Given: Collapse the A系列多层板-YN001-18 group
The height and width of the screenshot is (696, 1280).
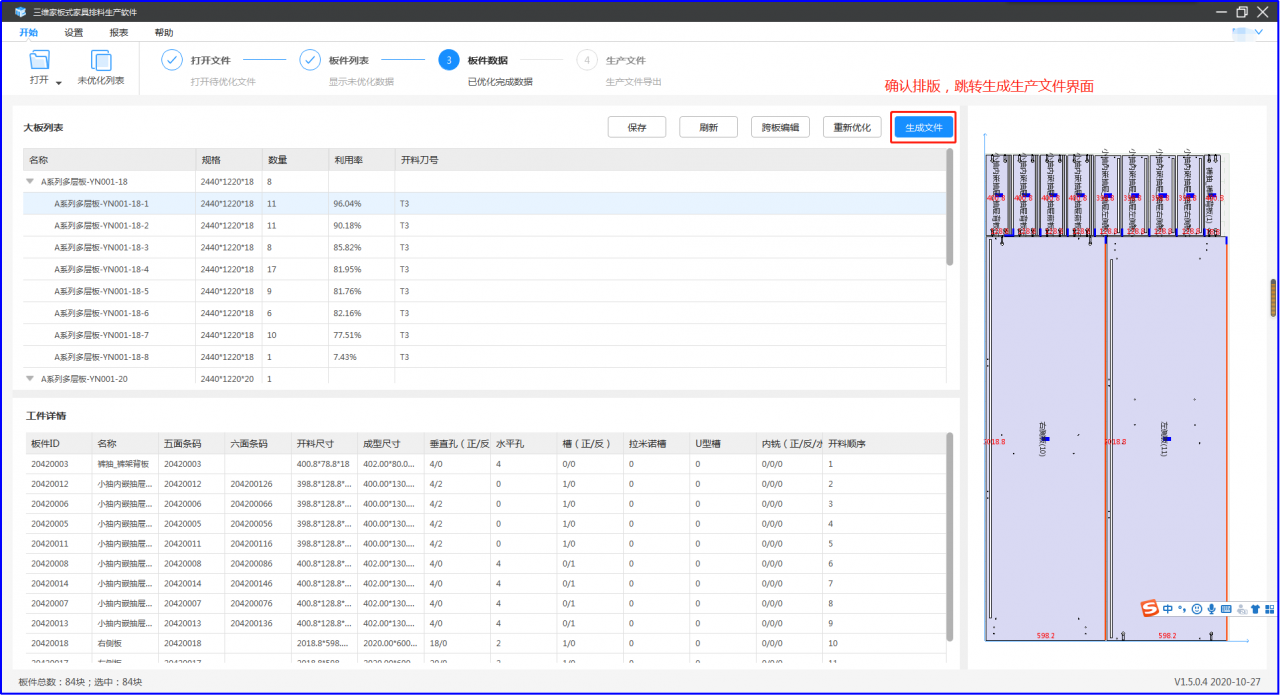Looking at the screenshot, I should coord(30,182).
